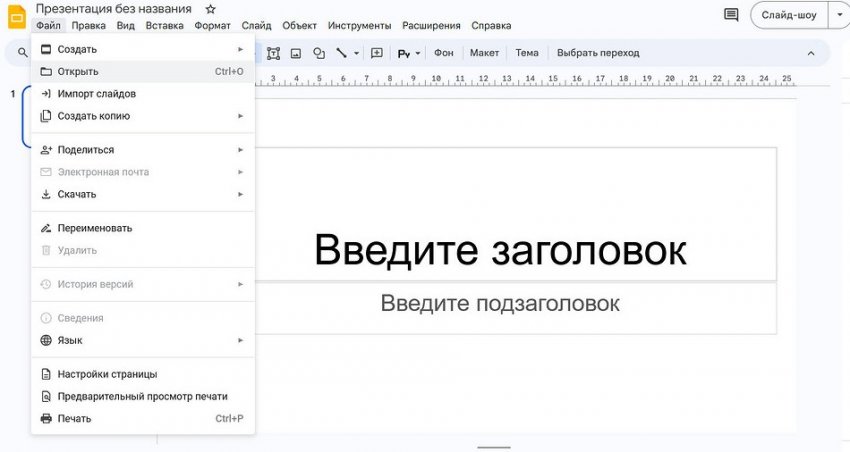This screenshot has height=452, width=850.
Task: Click the 'Выбрать переход' toolbar button
Action: click(x=598, y=53)
